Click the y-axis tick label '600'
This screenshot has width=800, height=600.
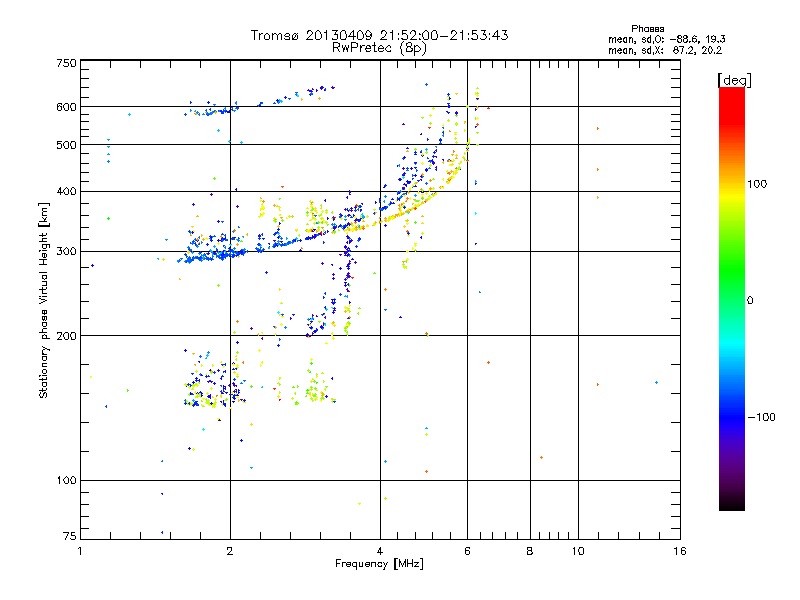point(67,107)
